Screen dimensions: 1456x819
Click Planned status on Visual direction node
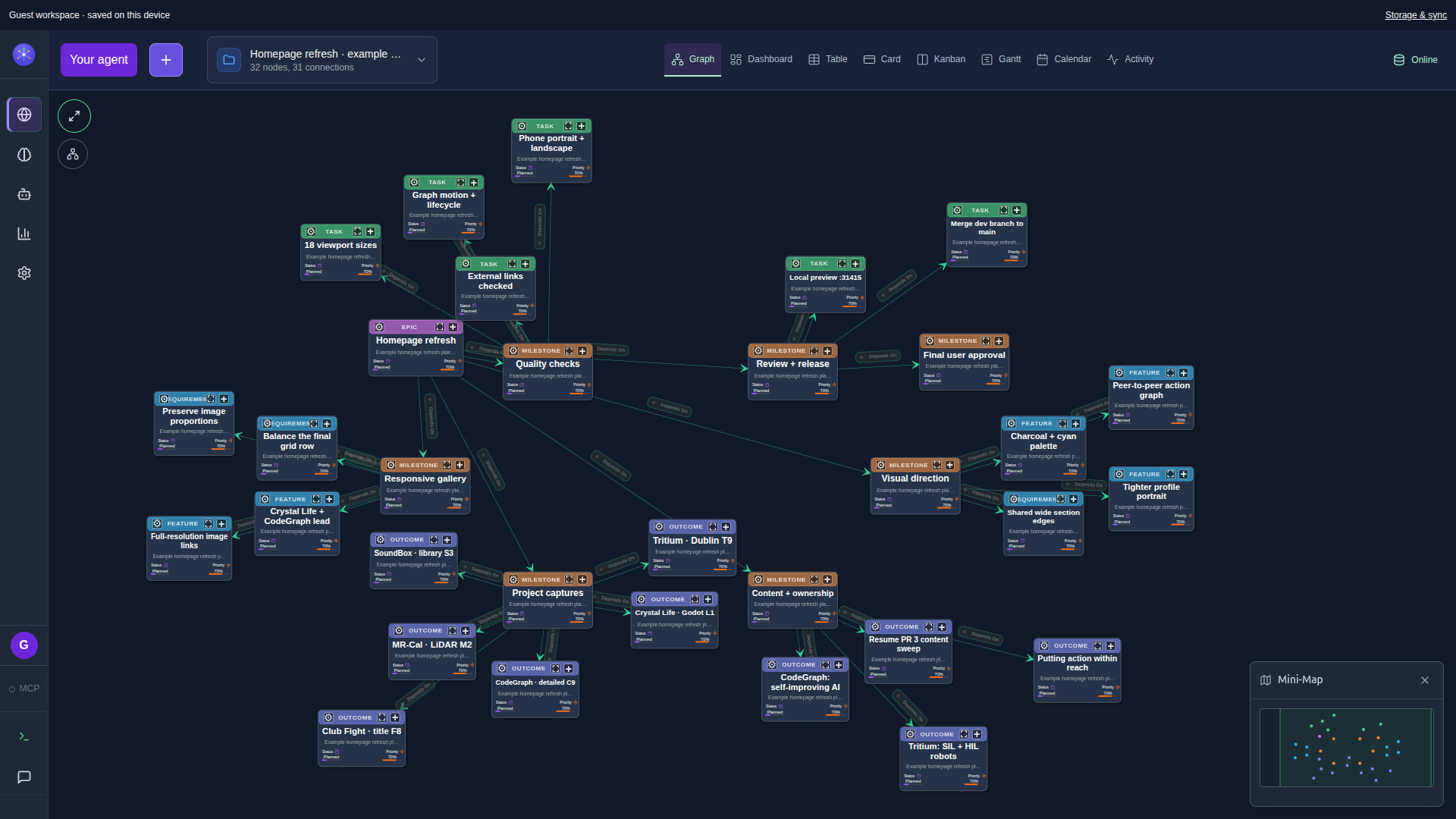tap(884, 505)
